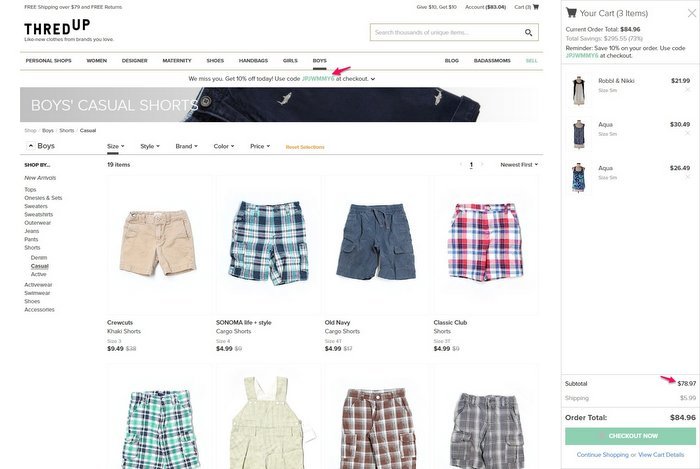Click Shop breadcrumb link
The height and width of the screenshot is (469, 700).
coord(30,131)
